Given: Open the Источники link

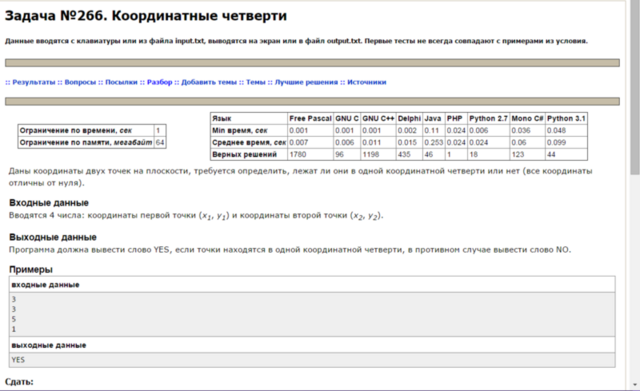Looking at the screenshot, I should [367, 82].
